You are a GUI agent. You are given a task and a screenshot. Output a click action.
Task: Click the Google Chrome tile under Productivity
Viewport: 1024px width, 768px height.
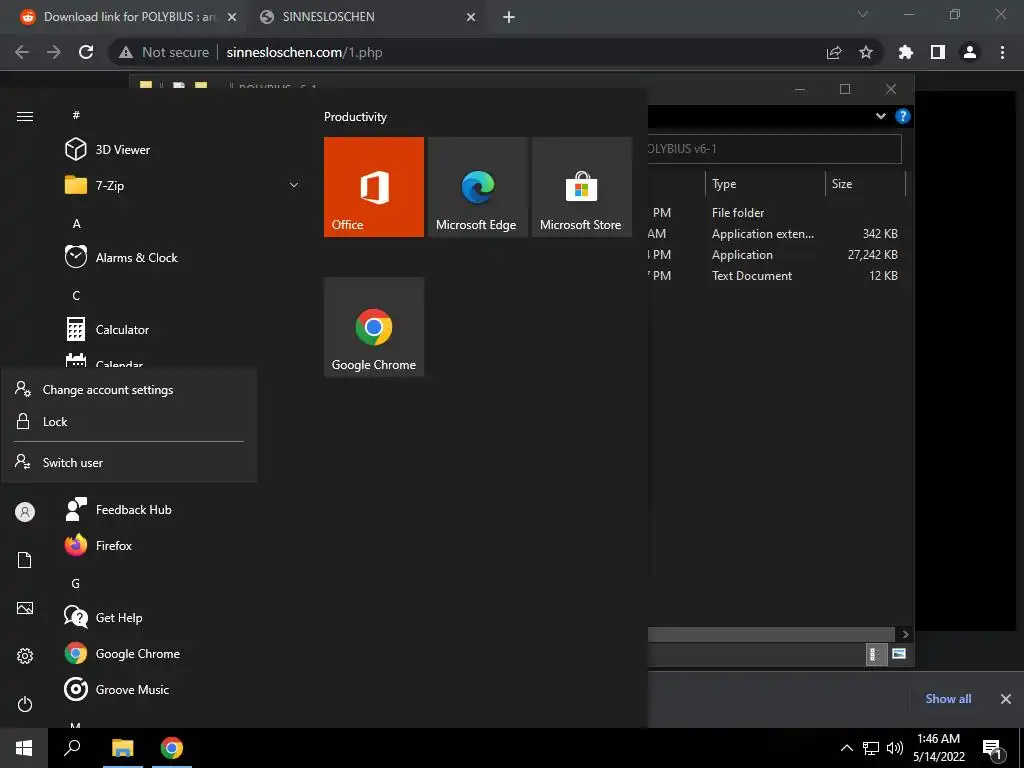click(374, 327)
